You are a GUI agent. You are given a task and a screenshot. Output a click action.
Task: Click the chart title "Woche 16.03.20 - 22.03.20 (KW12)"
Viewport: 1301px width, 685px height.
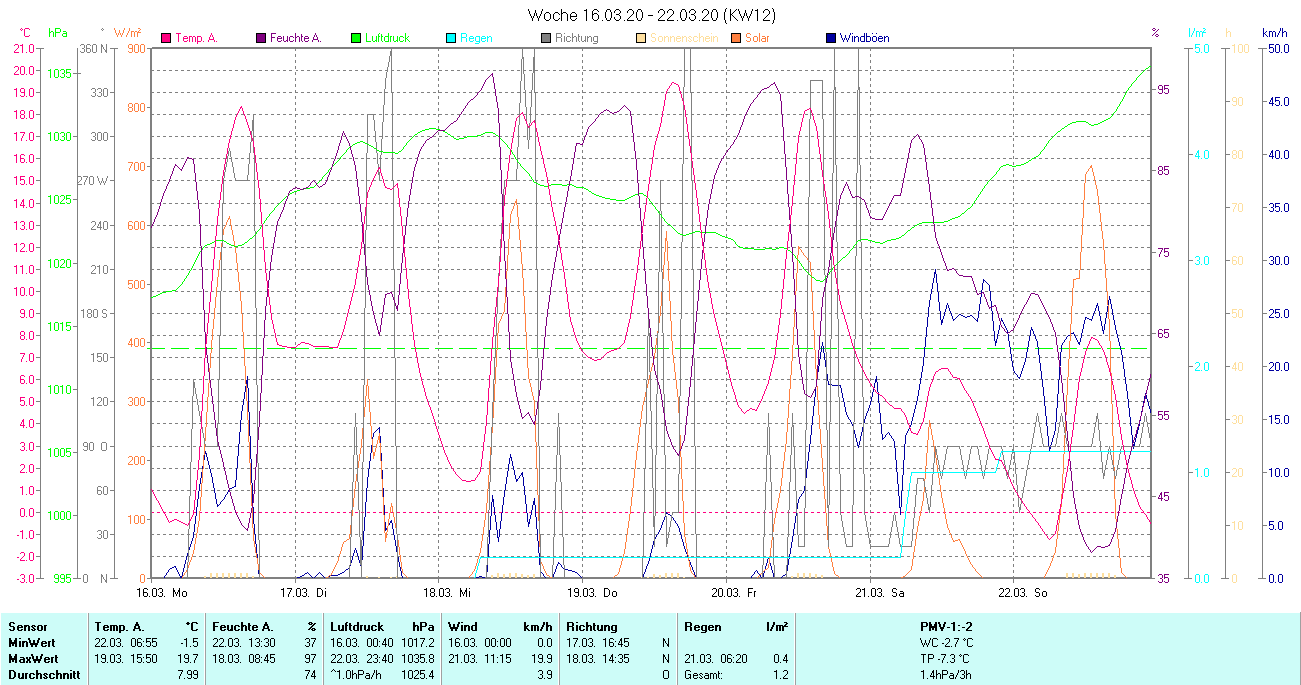coord(652,15)
